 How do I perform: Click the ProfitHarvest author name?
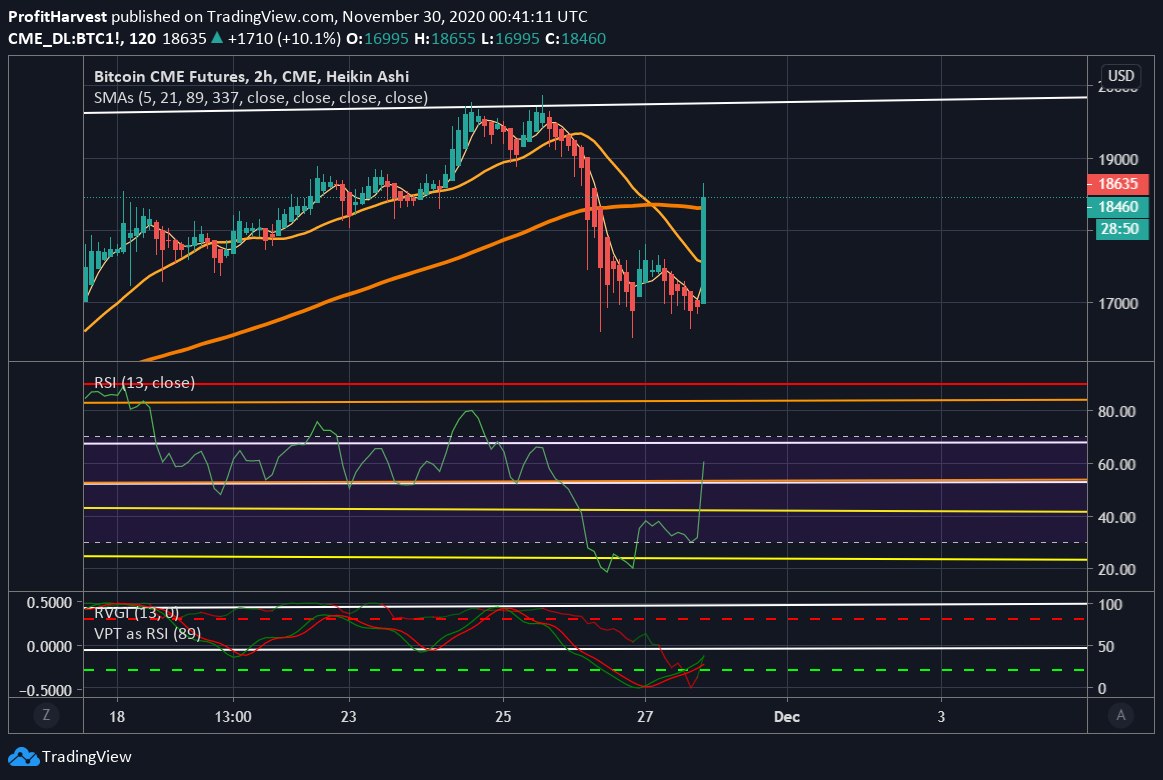(x=57, y=16)
